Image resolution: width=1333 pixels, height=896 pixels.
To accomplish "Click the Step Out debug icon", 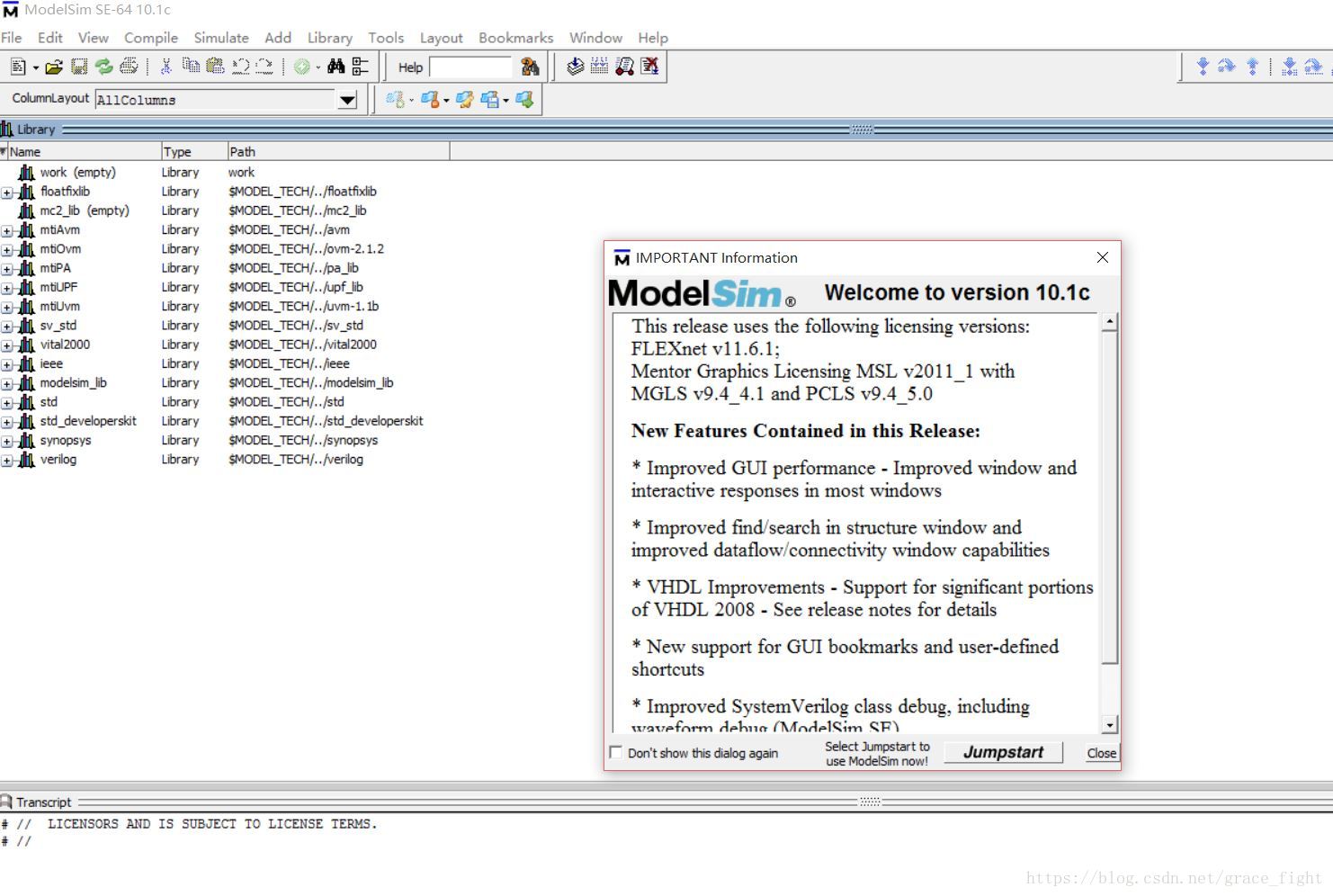I will pos(1252,67).
